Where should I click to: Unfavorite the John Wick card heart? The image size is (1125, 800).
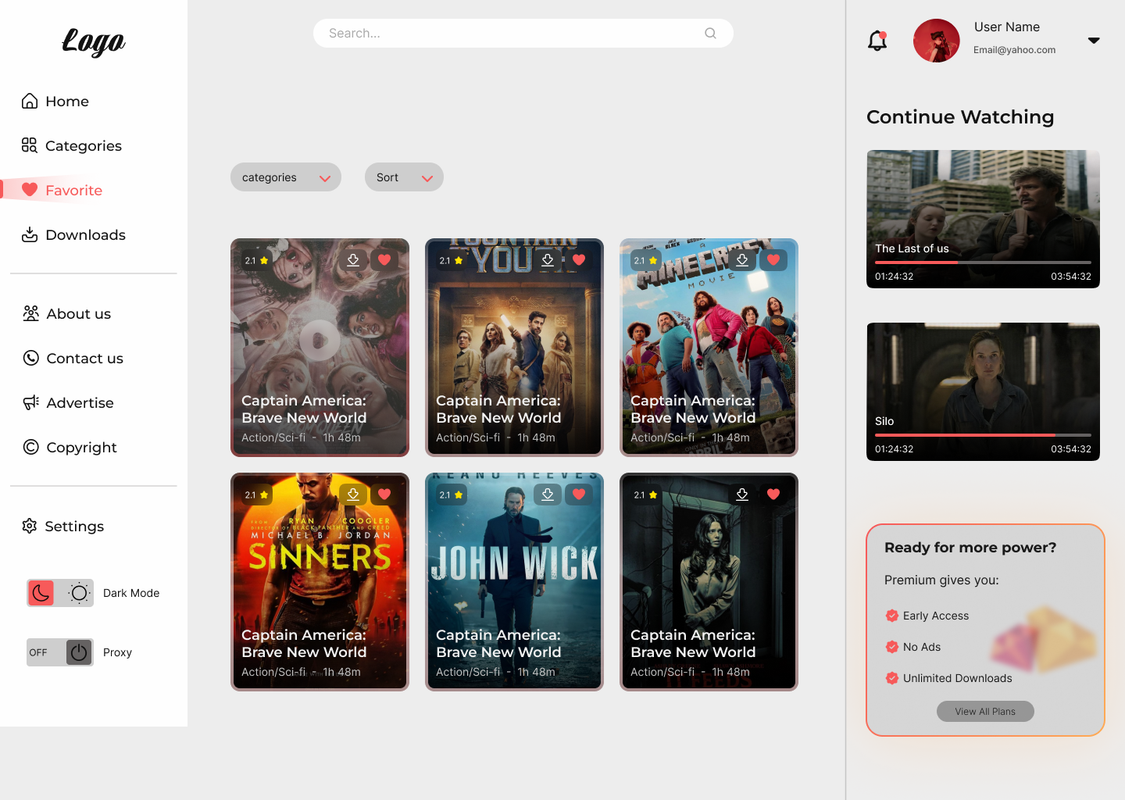pyautogui.click(x=578, y=494)
